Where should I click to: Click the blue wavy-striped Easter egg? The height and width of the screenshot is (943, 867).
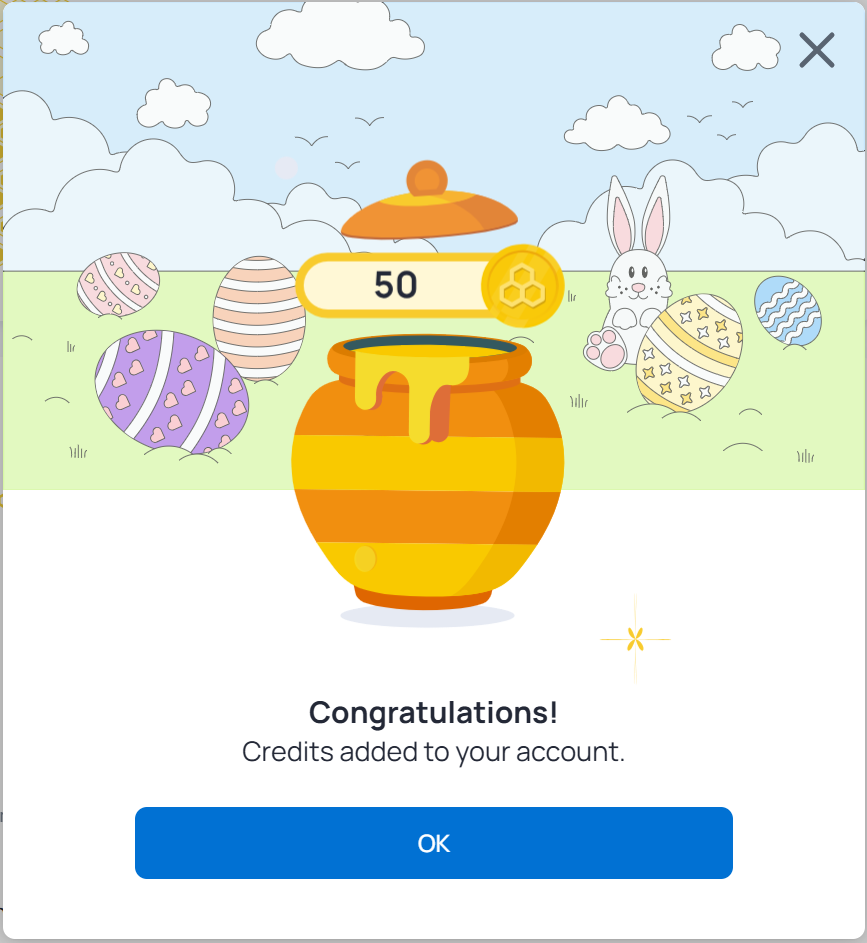pyautogui.click(x=788, y=311)
